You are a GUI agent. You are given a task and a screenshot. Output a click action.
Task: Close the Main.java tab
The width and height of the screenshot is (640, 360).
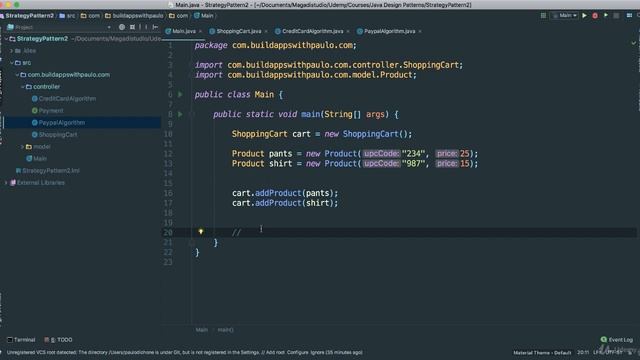tap(200, 31)
